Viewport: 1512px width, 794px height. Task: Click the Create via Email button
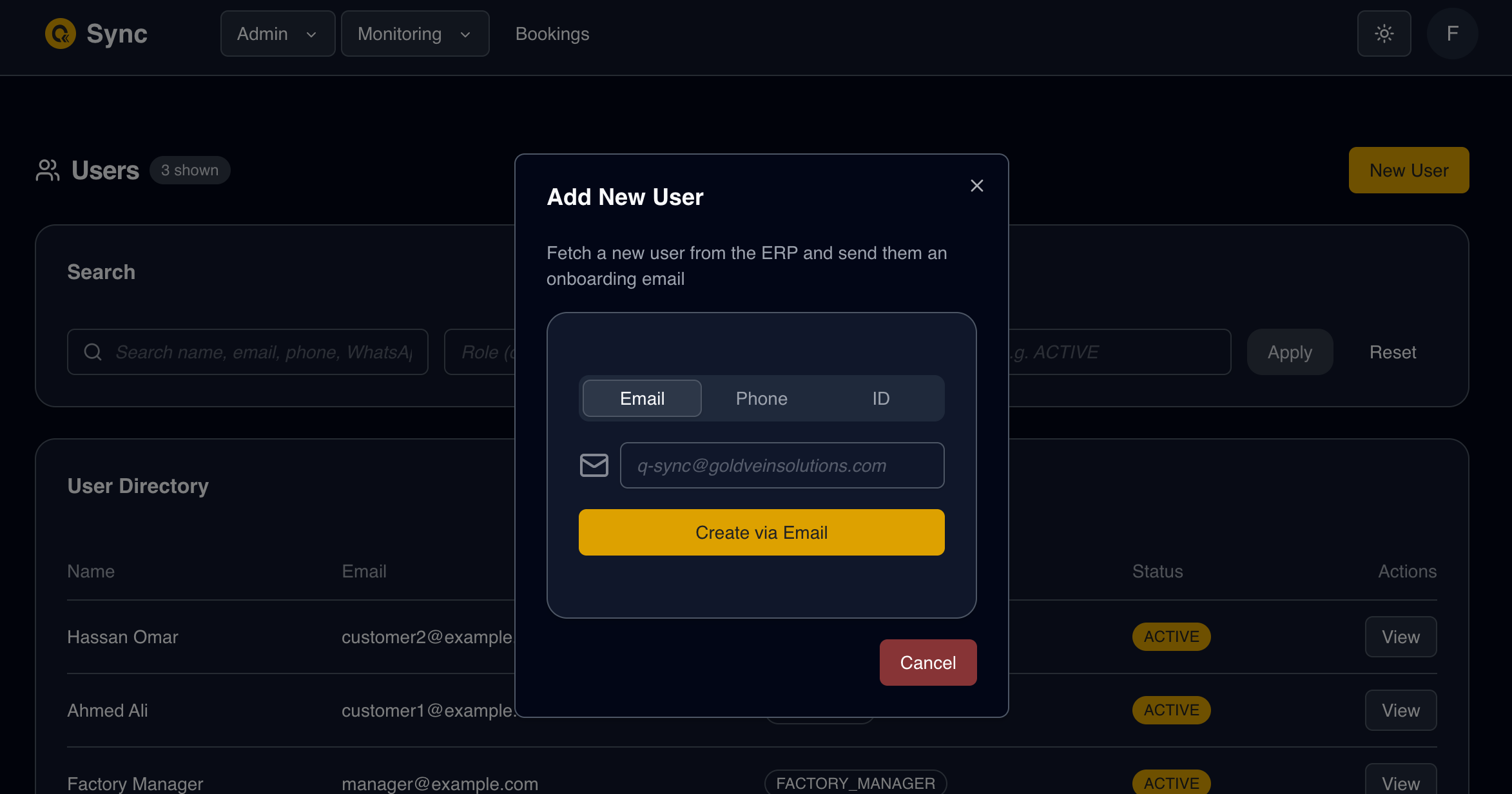[761, 532]
